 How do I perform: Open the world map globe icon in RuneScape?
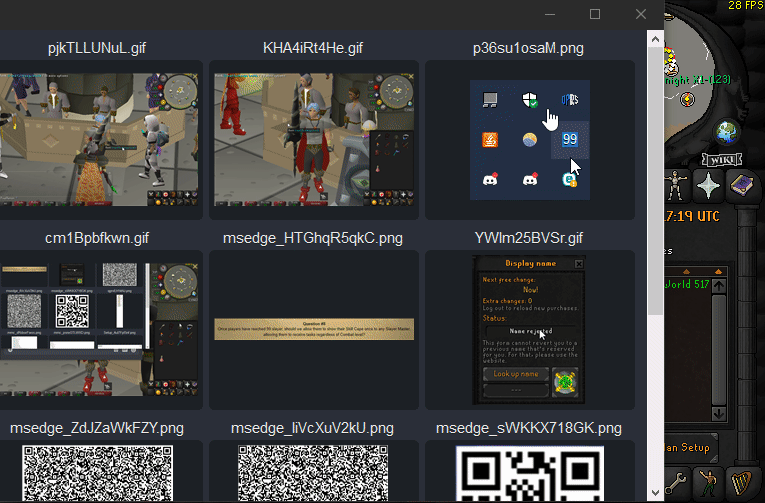(727, 132)
